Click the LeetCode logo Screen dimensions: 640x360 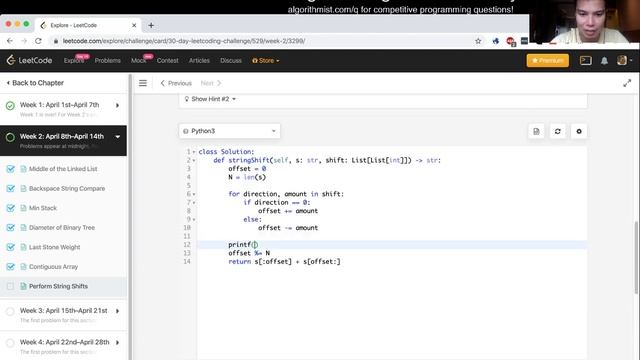[x=29, y=60]
